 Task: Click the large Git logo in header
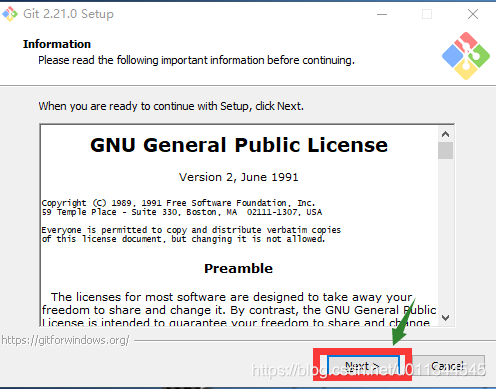466,56
